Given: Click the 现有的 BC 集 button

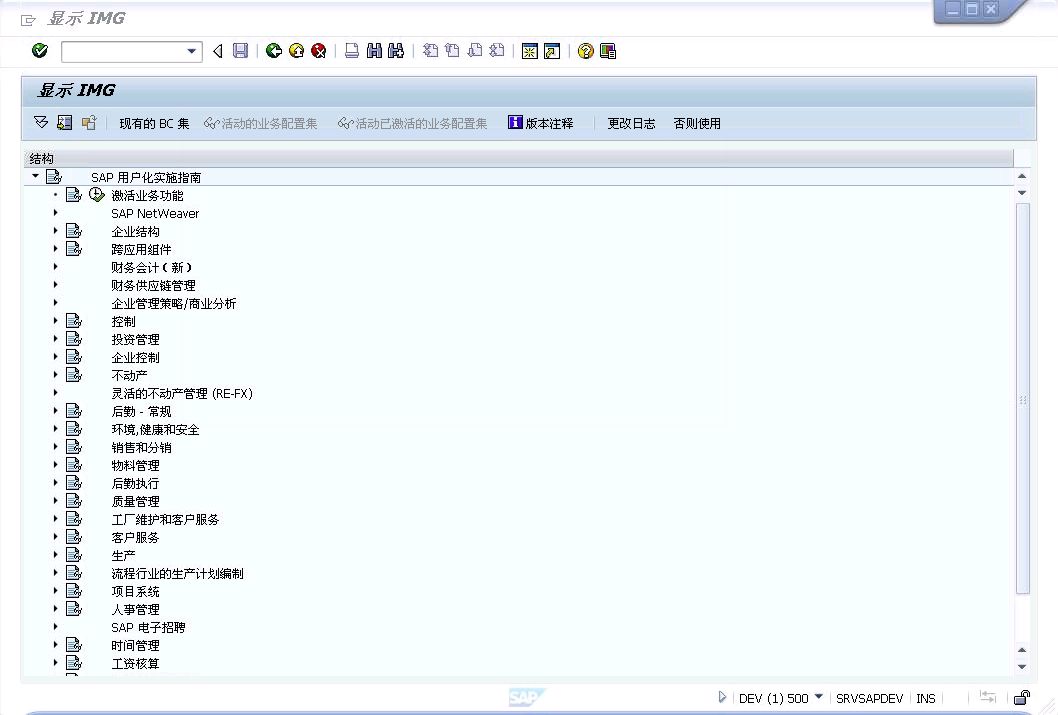Looking at the screenshot, I should coord(155,123).
